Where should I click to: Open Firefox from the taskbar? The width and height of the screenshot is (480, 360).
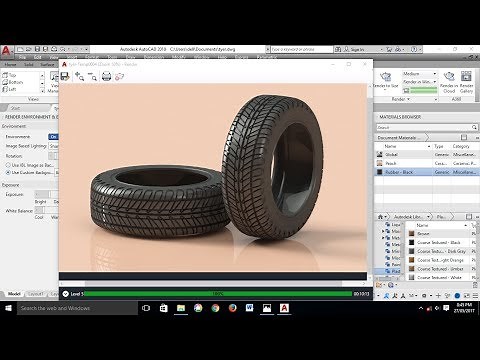pyautogui.click(x=233, y=308)
